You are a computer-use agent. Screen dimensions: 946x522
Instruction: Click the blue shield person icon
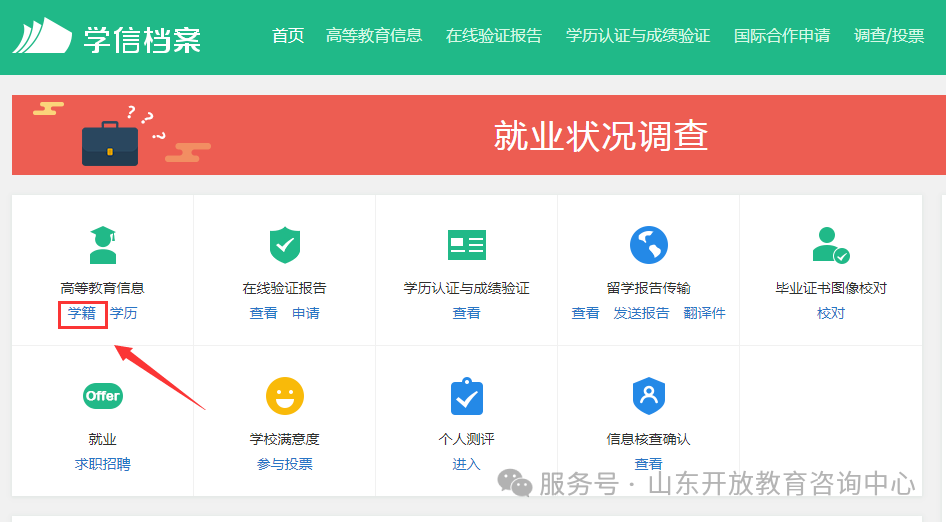649,396
